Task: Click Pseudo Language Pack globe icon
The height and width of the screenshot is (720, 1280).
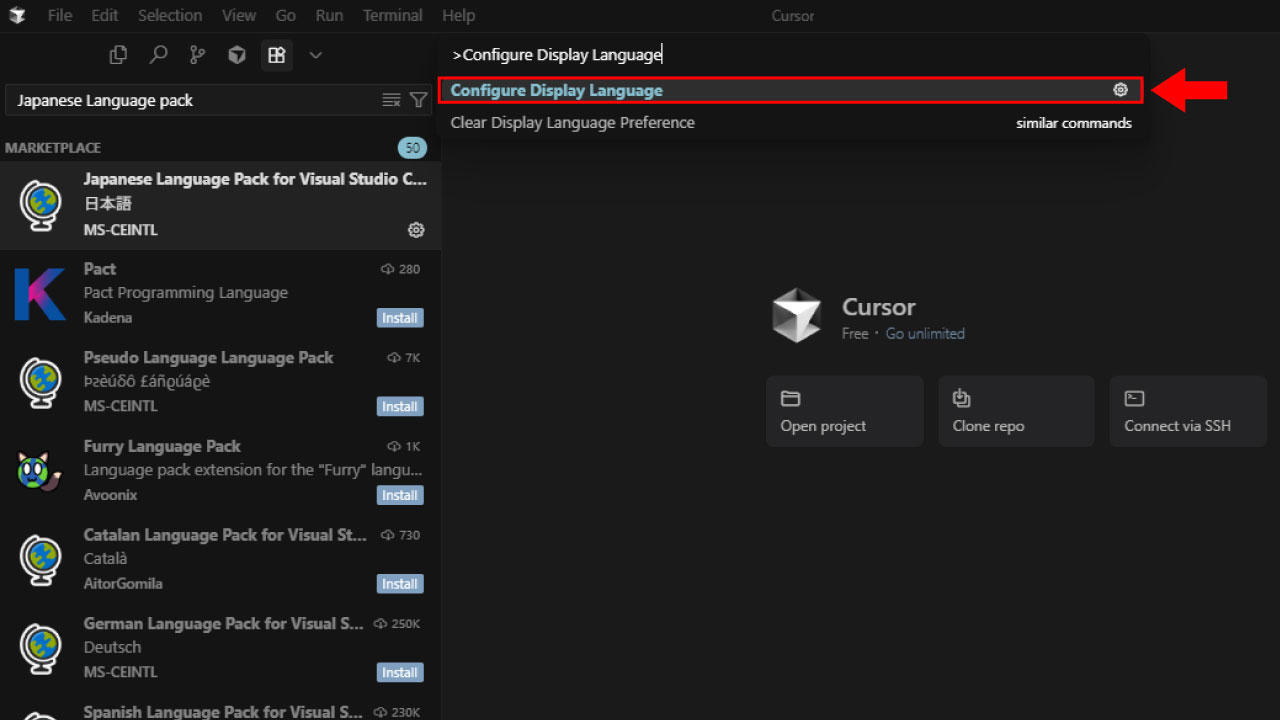Action: tap(41, 383)
